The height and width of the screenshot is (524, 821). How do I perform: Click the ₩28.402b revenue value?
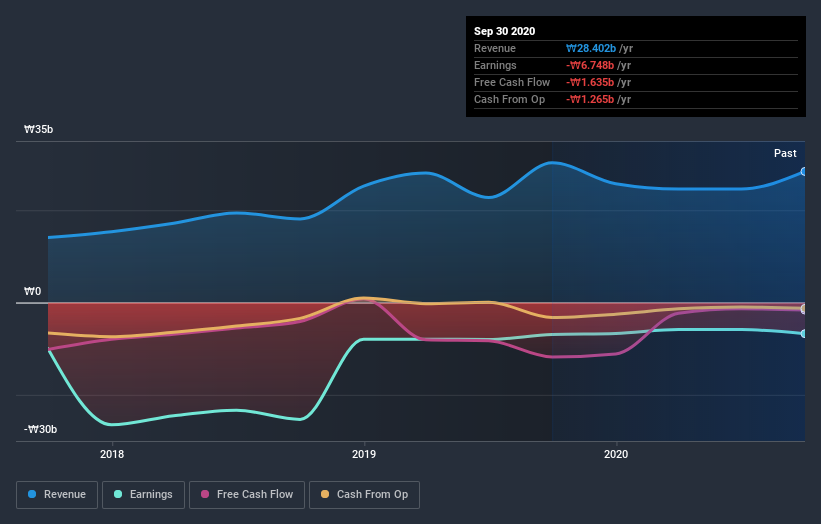[591, 48]
